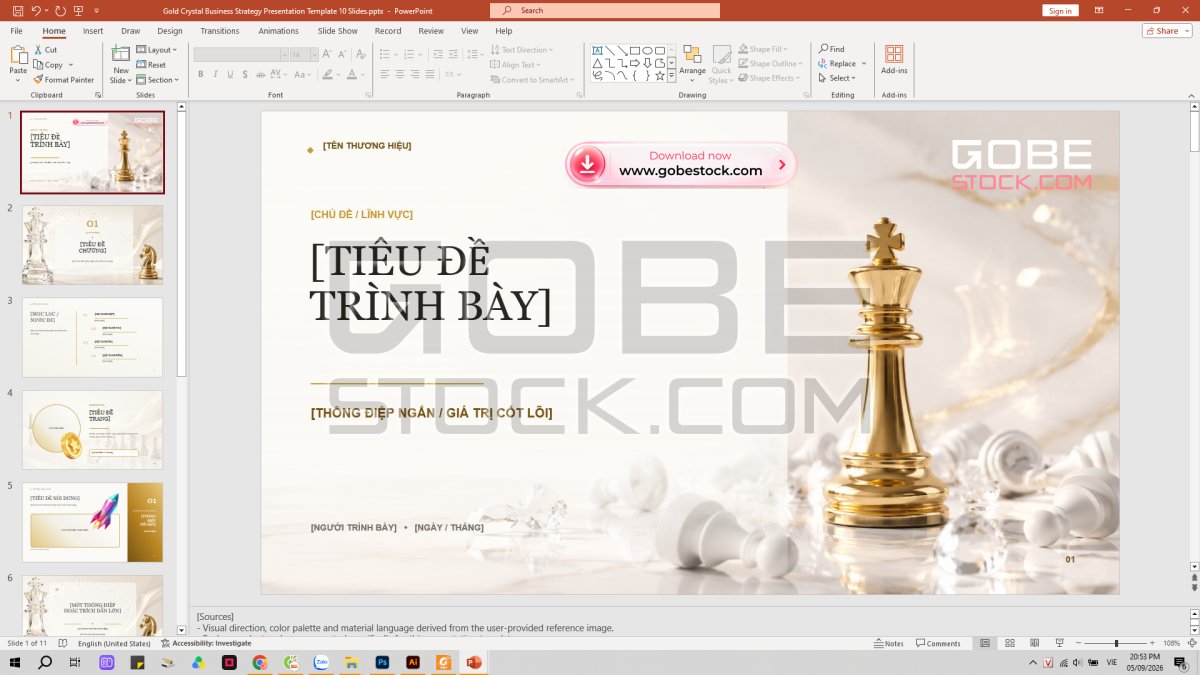Open the Layout dropdown
Image resolution: width=1200 pixels, height=675 pixels.
point(156,49)
